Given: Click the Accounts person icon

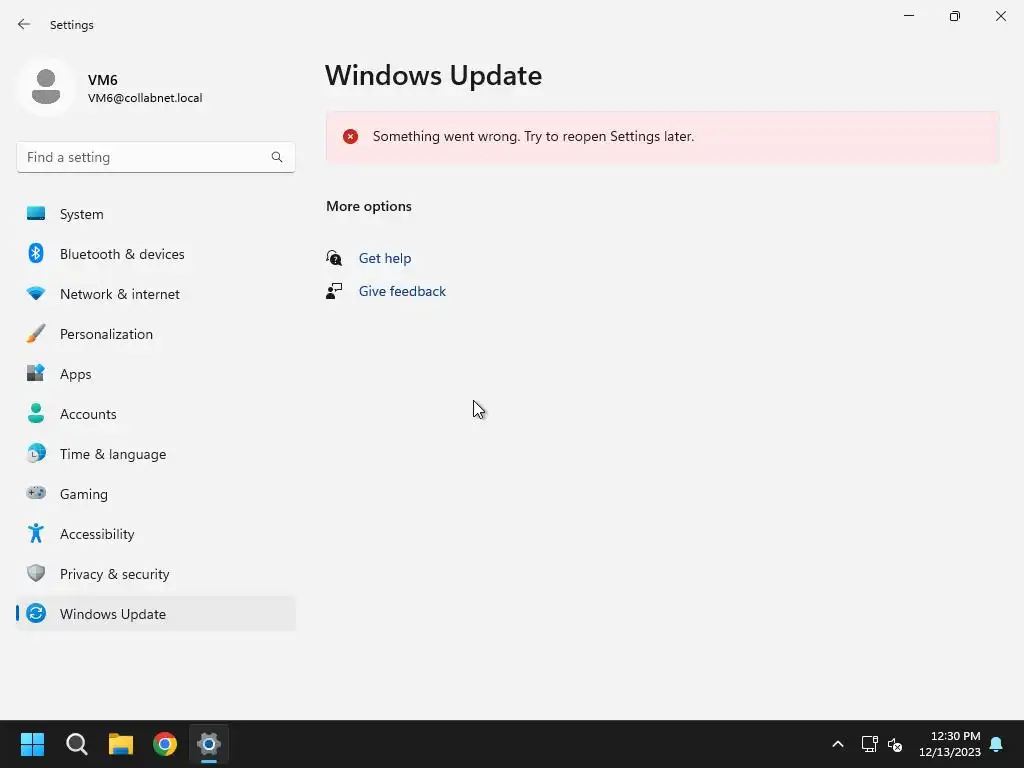Looking at the screenshot, I should click(x=36, y=413).
